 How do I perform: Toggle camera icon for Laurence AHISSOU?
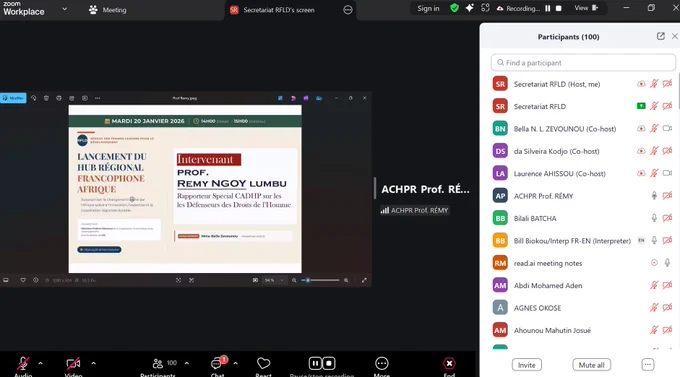click(x=667, y=174)
